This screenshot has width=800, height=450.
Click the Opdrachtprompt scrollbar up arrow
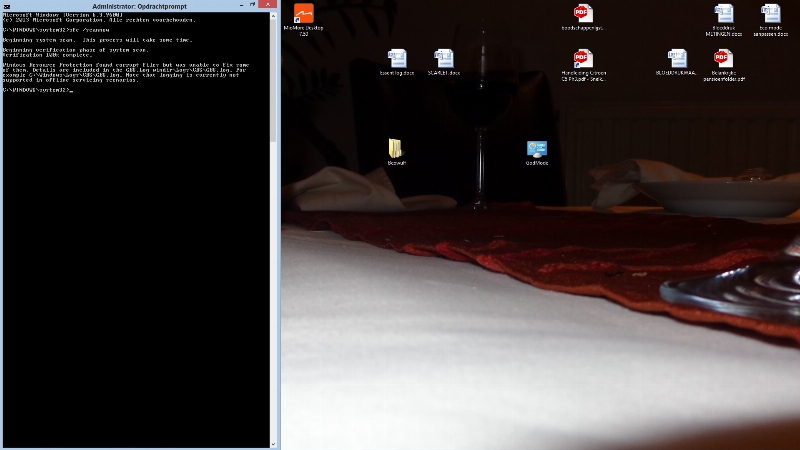tap(273, 16)
